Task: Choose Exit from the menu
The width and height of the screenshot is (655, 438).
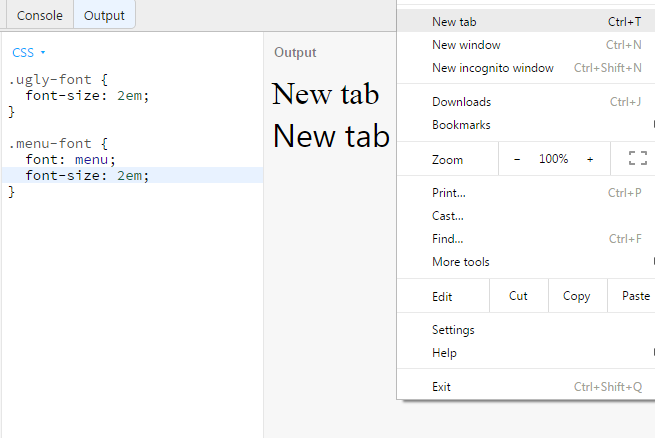Action: pyautogui.click(x=526, y=387)
